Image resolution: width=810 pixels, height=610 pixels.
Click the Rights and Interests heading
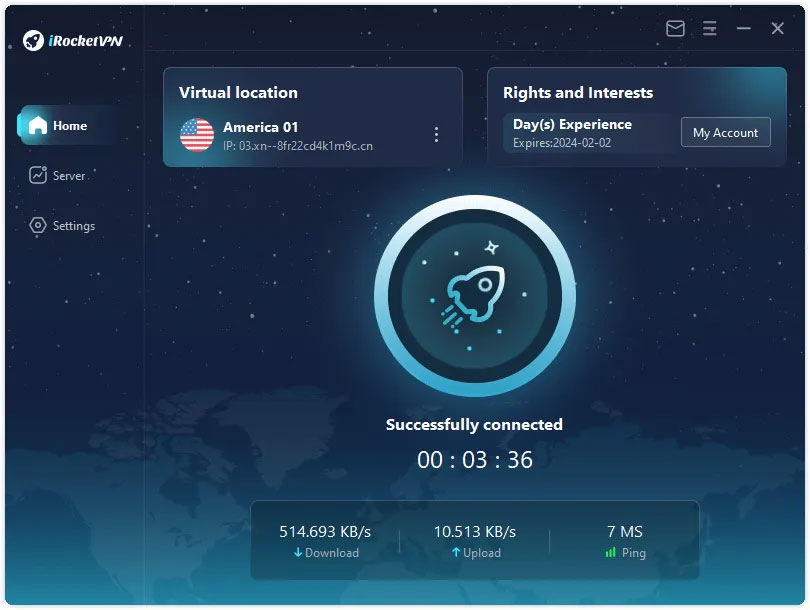[x=578, y=92]
